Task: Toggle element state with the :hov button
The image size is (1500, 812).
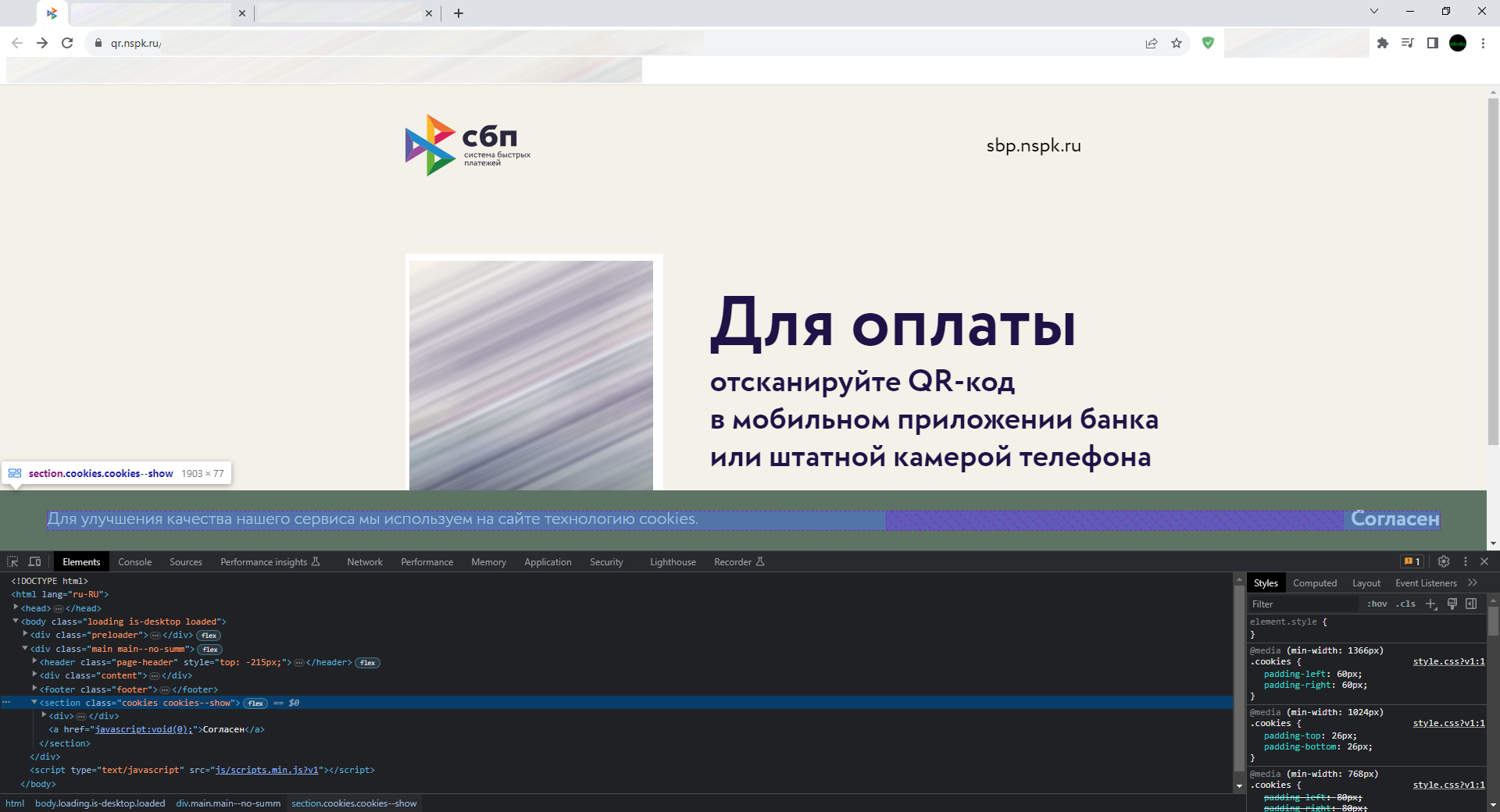Action: [1377, 604]
